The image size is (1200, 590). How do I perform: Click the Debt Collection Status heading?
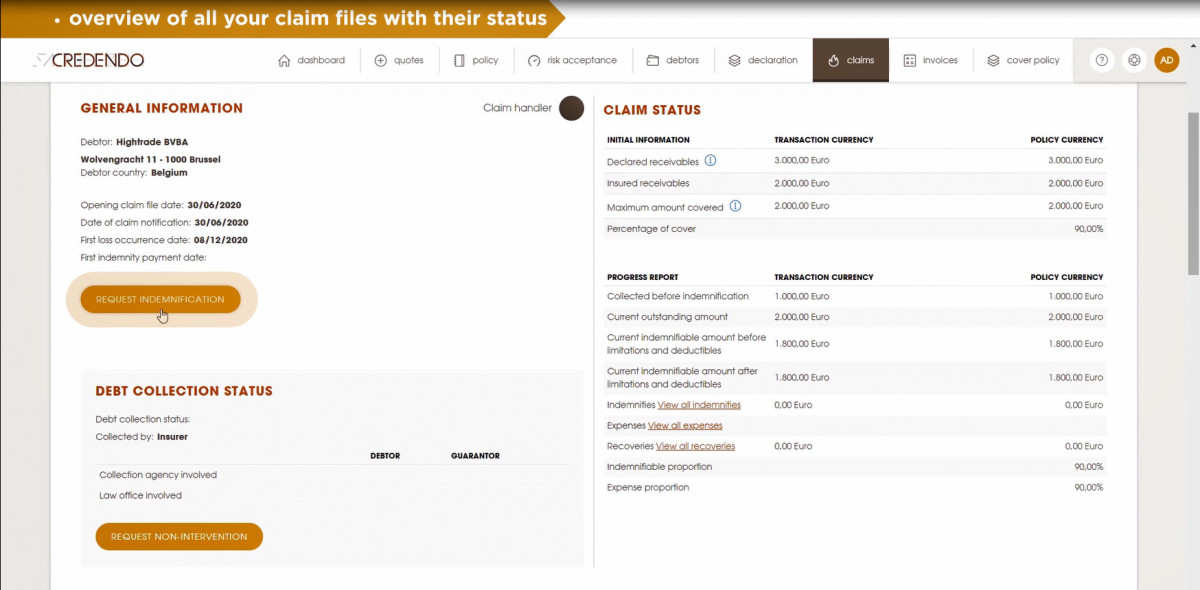tap(184, 391)
